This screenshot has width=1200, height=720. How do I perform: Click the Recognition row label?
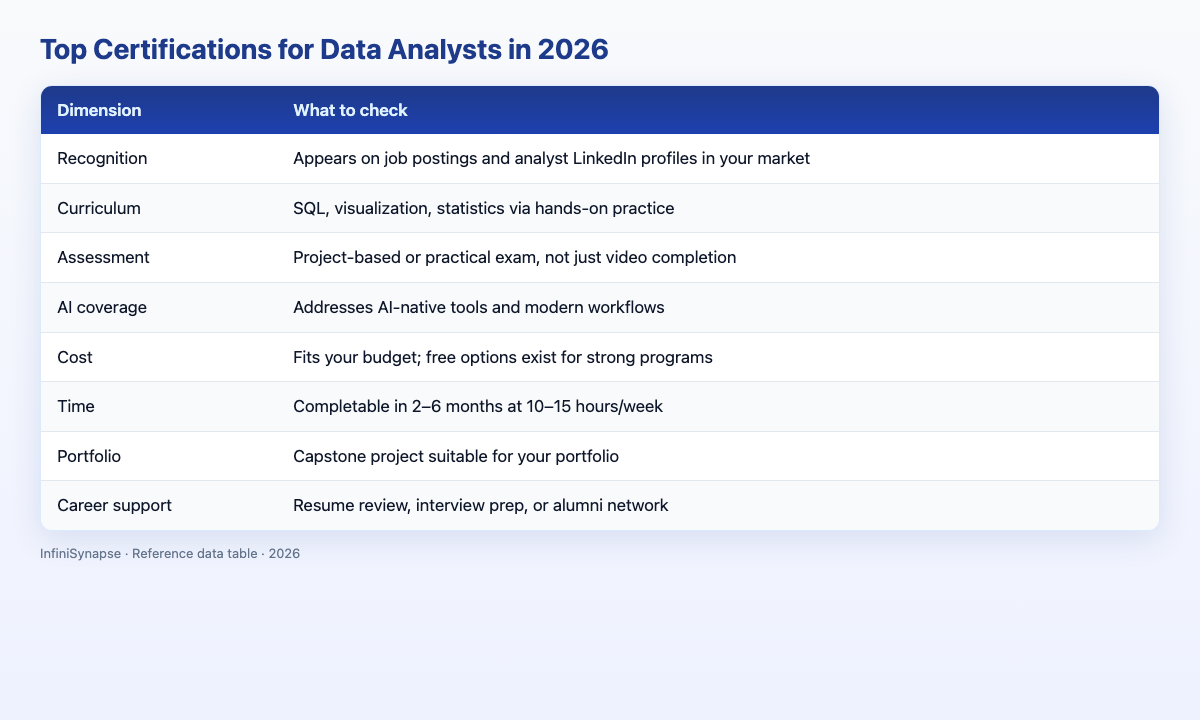tap(102, 159)
